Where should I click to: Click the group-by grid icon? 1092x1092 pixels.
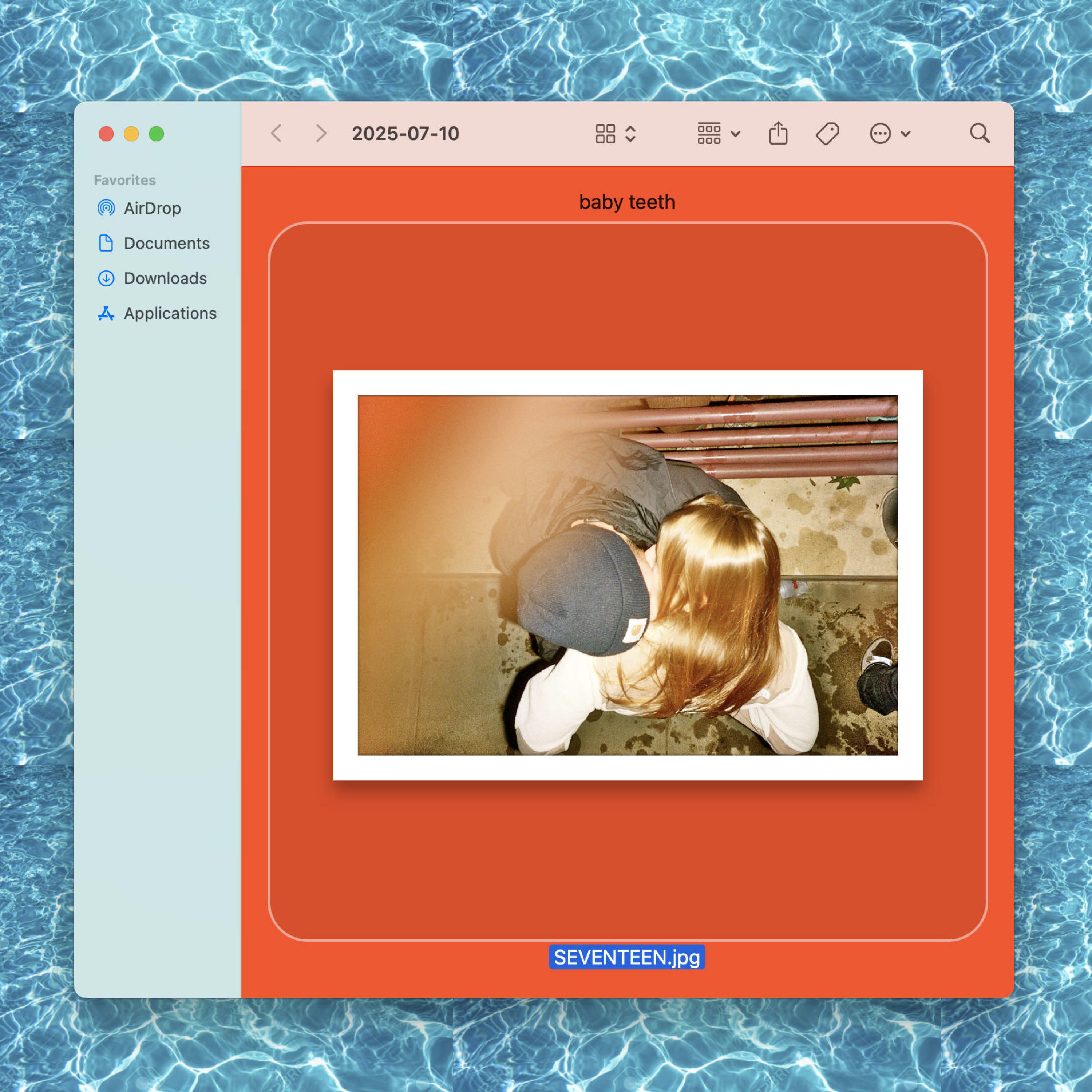[709, 134]
